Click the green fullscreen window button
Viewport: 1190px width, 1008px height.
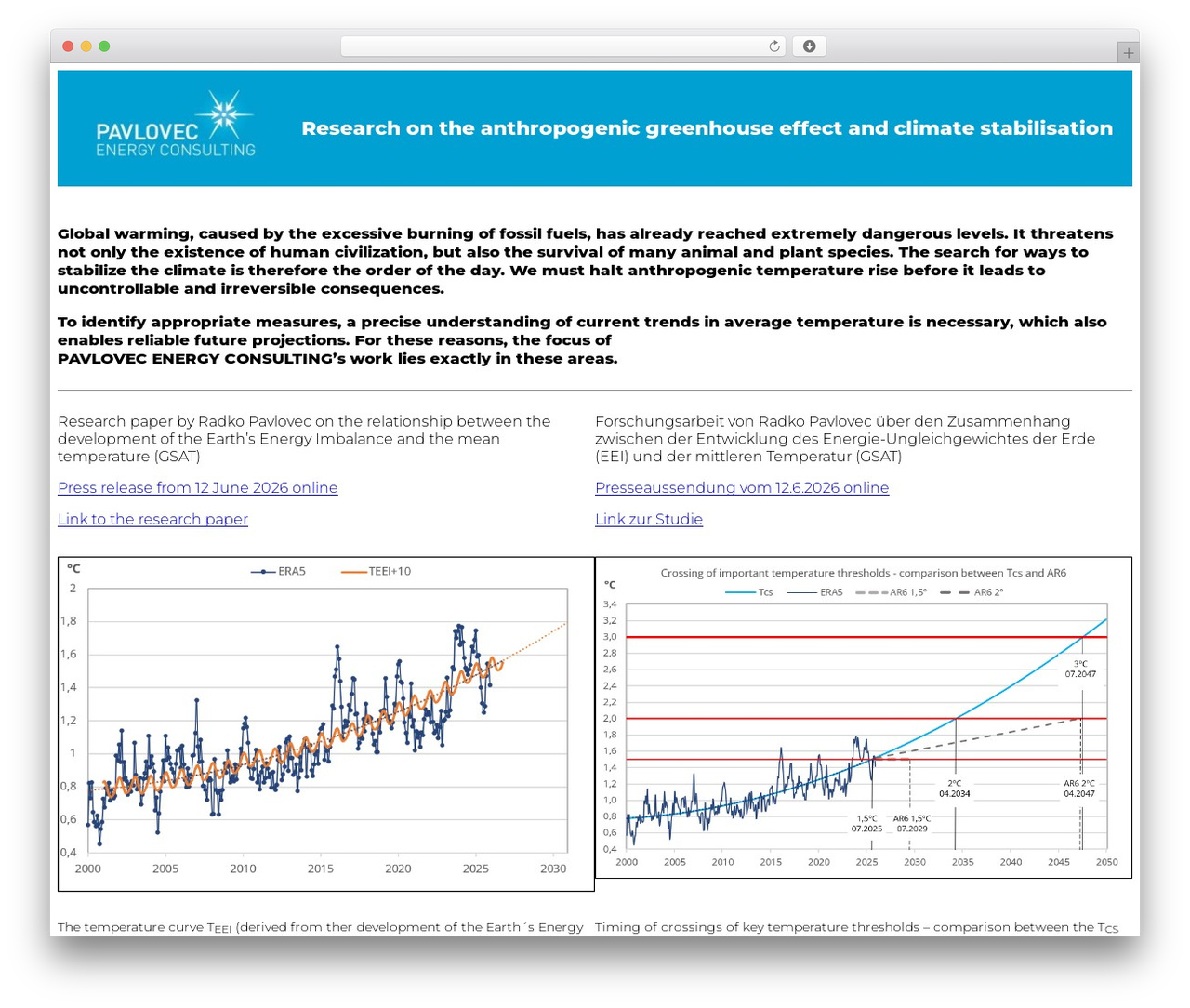pos(104,46)
